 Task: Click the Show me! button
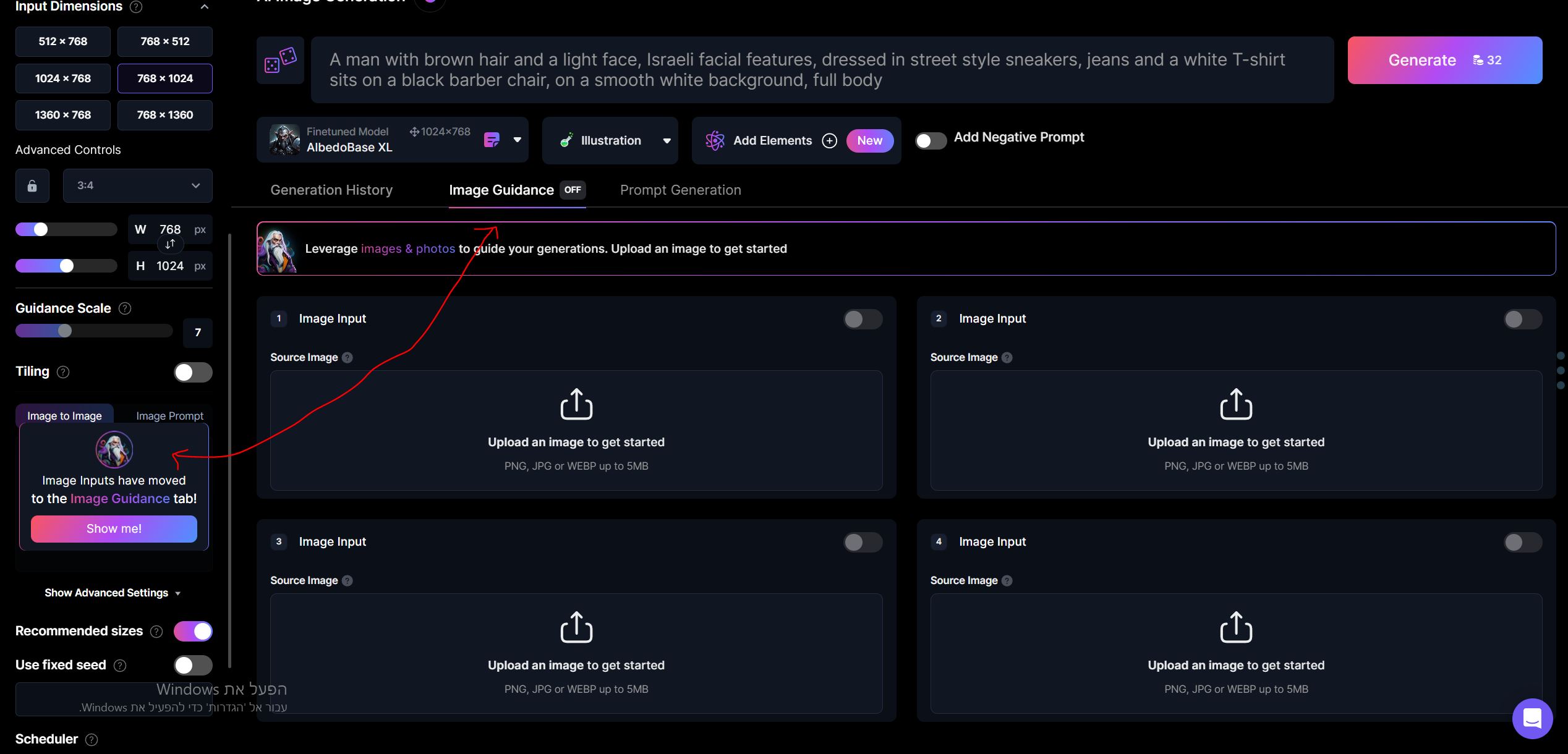114,529
